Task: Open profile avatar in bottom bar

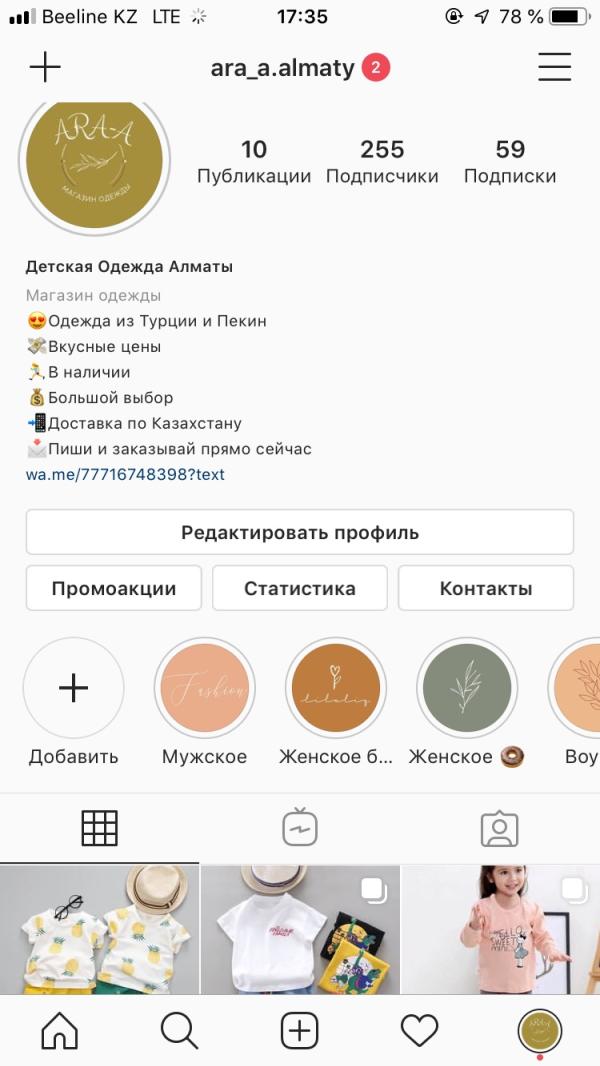Action: [540, 1031]
